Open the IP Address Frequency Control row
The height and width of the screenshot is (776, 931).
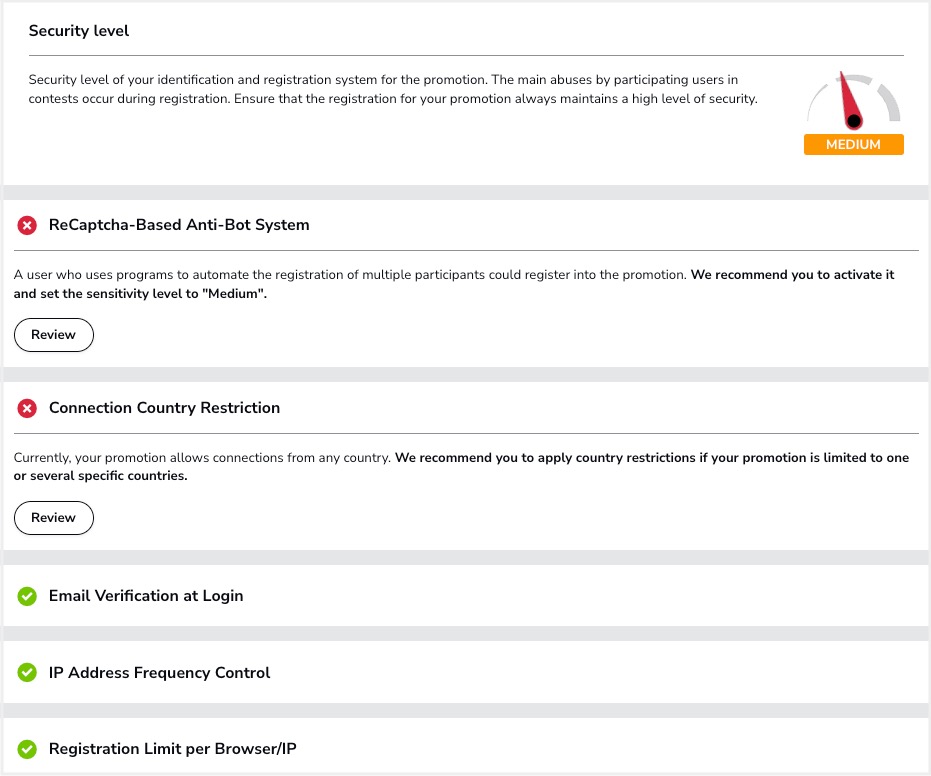click(160, 673)
